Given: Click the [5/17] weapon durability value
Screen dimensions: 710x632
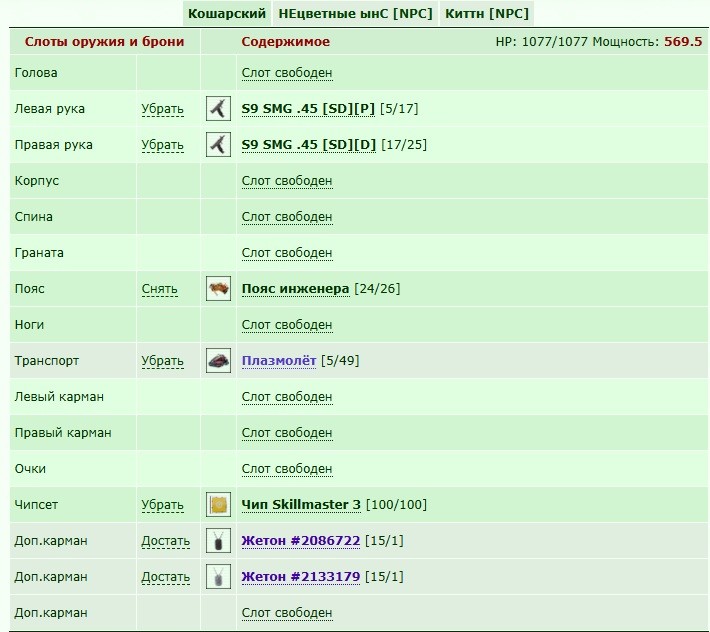Looking at the screenshot, I should coord(399,109).
